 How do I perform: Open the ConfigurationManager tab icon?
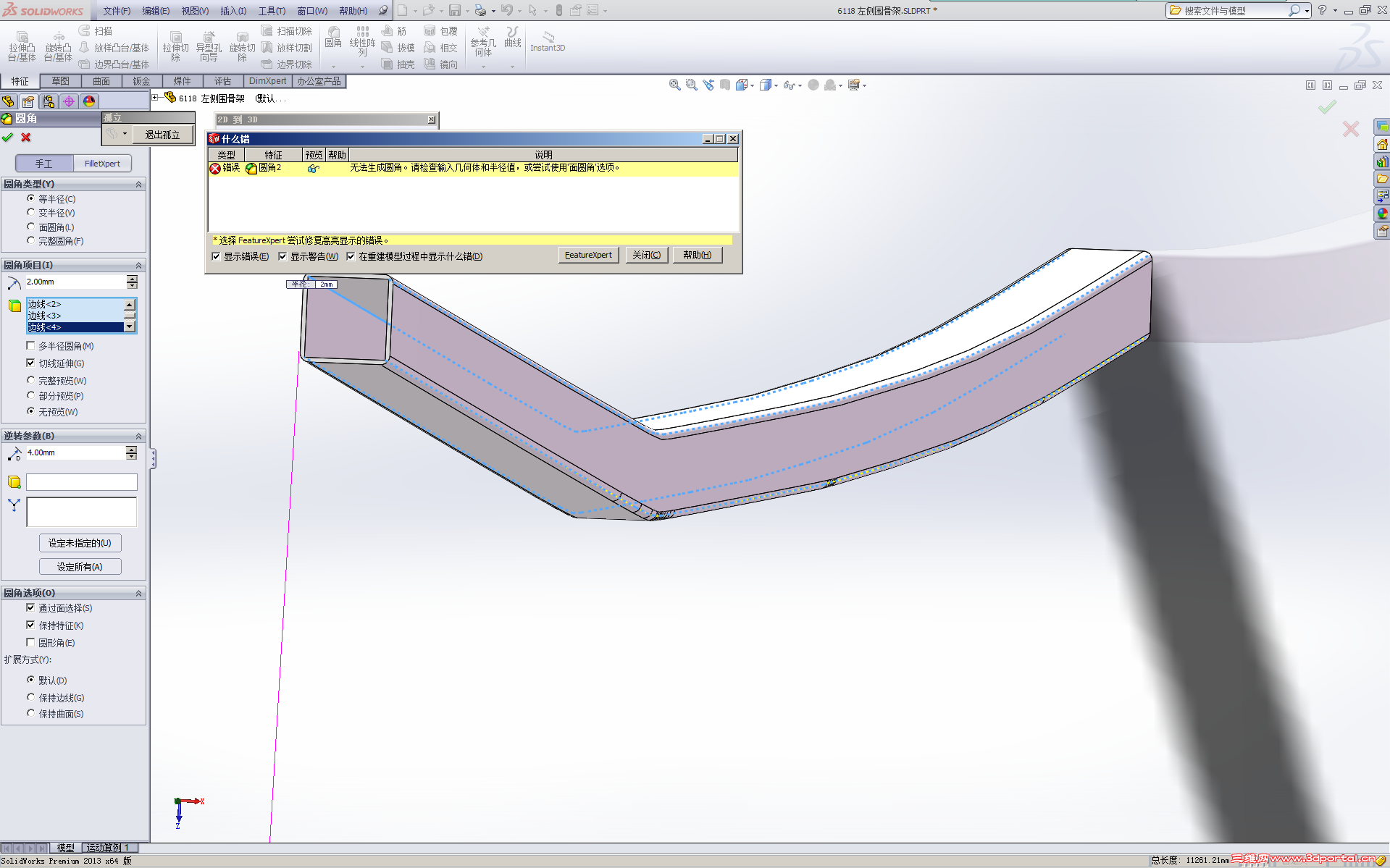pyautogui.click(x=49, y=101)
